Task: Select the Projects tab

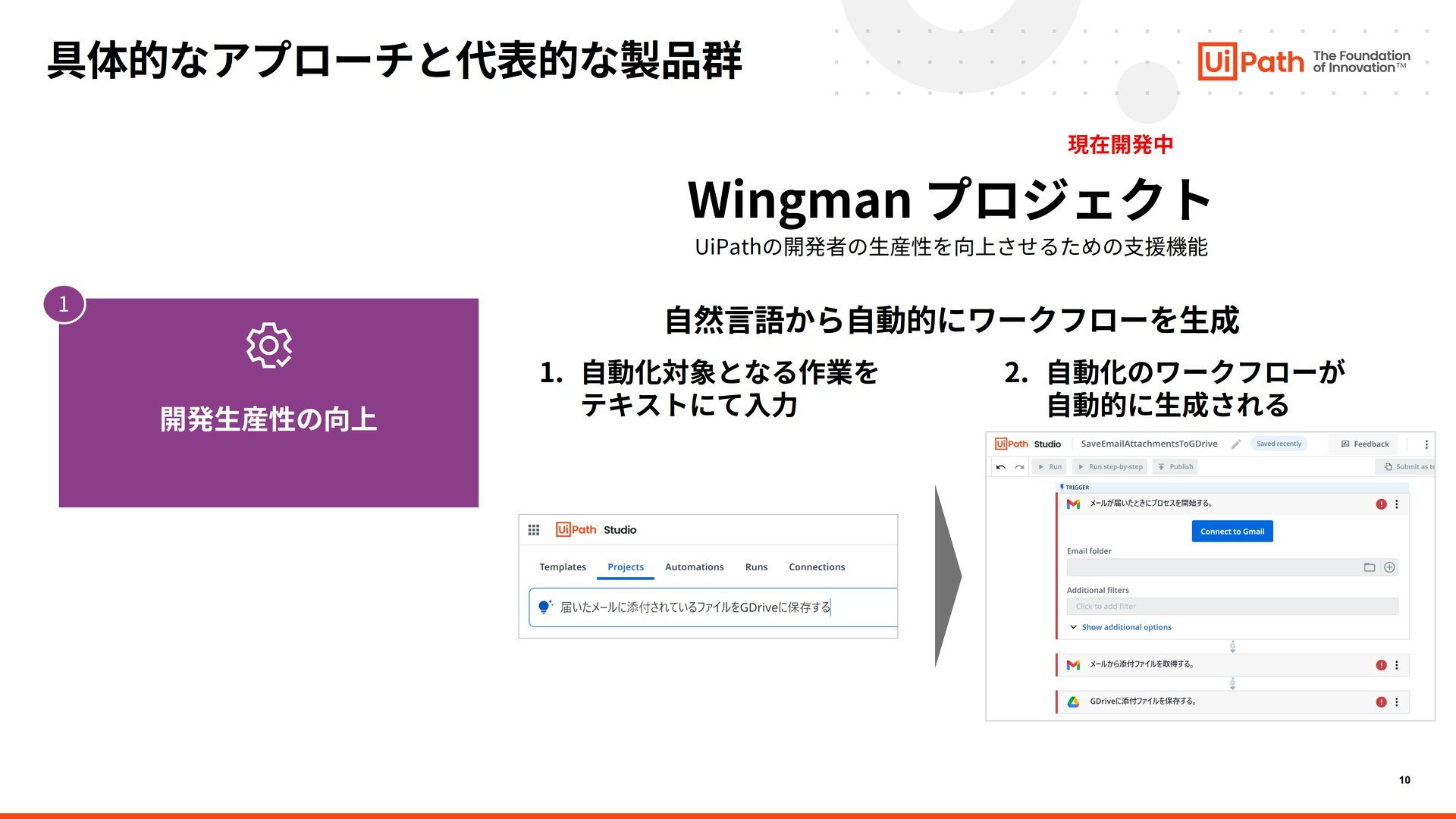Action: pyautogui.click(x=626, y=567)
